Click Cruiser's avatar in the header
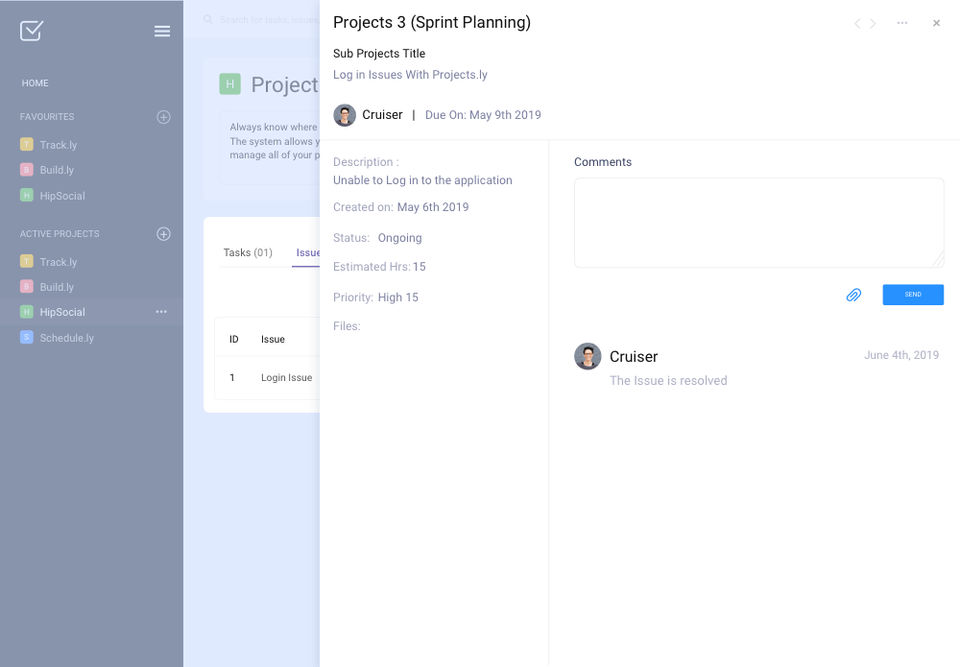 coord(344,115)
